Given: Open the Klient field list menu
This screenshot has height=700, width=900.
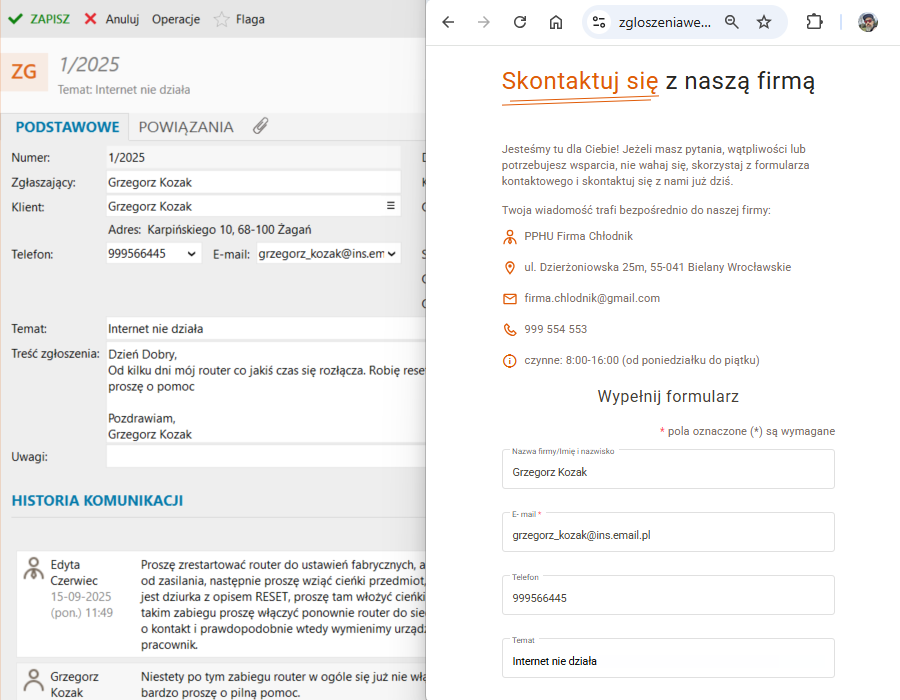Looking at the screenshot, I should tap(391, 206).
